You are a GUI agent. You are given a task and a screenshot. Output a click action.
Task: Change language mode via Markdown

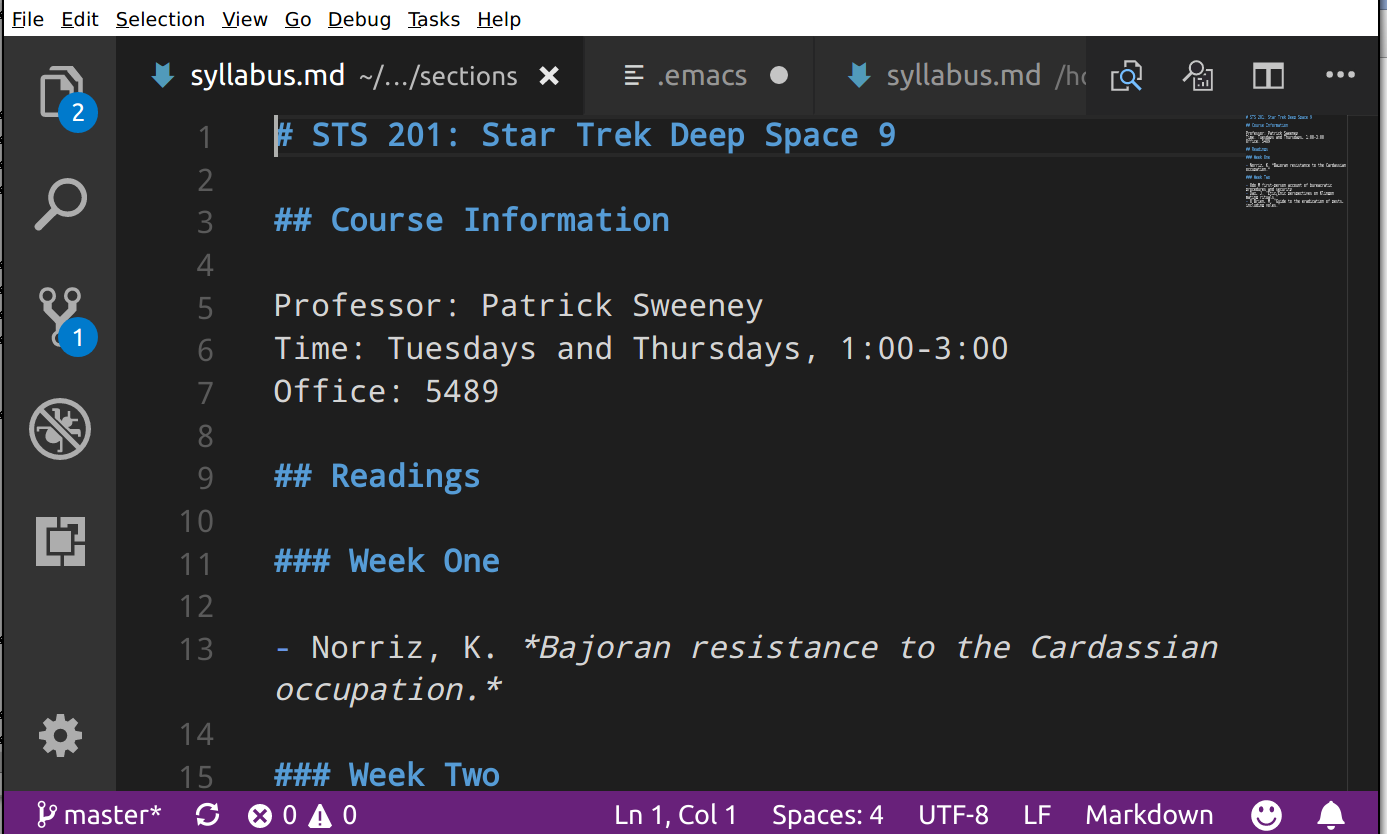pyautogui.click(x=1149, y=815)
